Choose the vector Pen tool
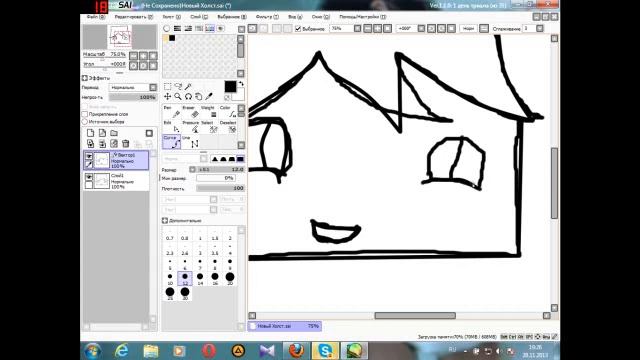The image size is (640, 360). [x=171, y=111]
